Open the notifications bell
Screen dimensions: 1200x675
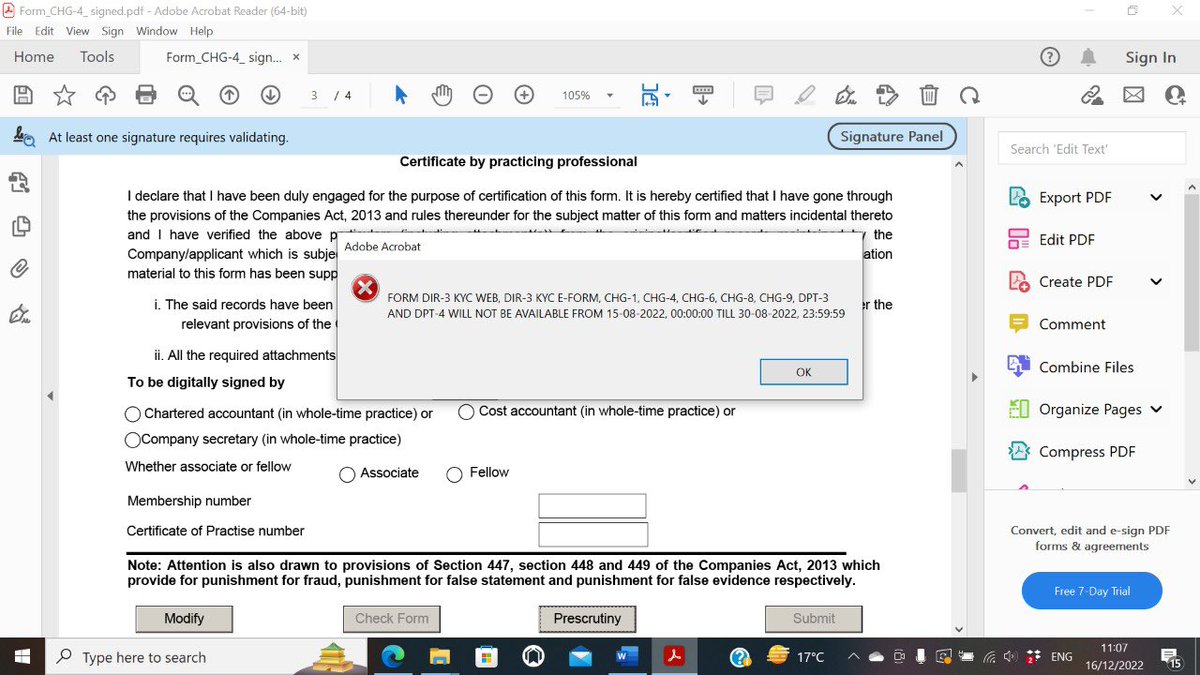pyautogui.click(x=1091, y=57)
